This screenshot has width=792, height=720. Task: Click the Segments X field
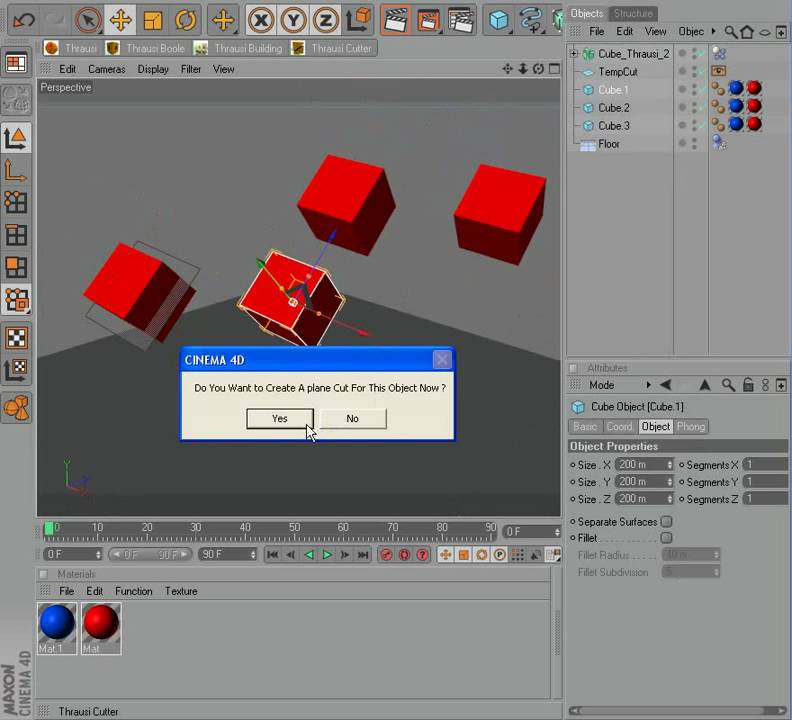pyautogui.click(x=765, y=464)
